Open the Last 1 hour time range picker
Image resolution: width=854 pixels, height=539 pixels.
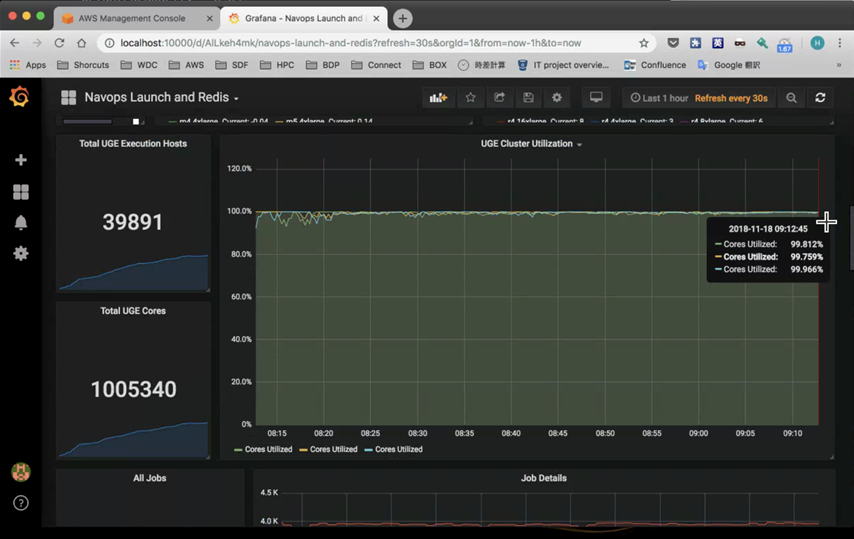pos(660,98)
